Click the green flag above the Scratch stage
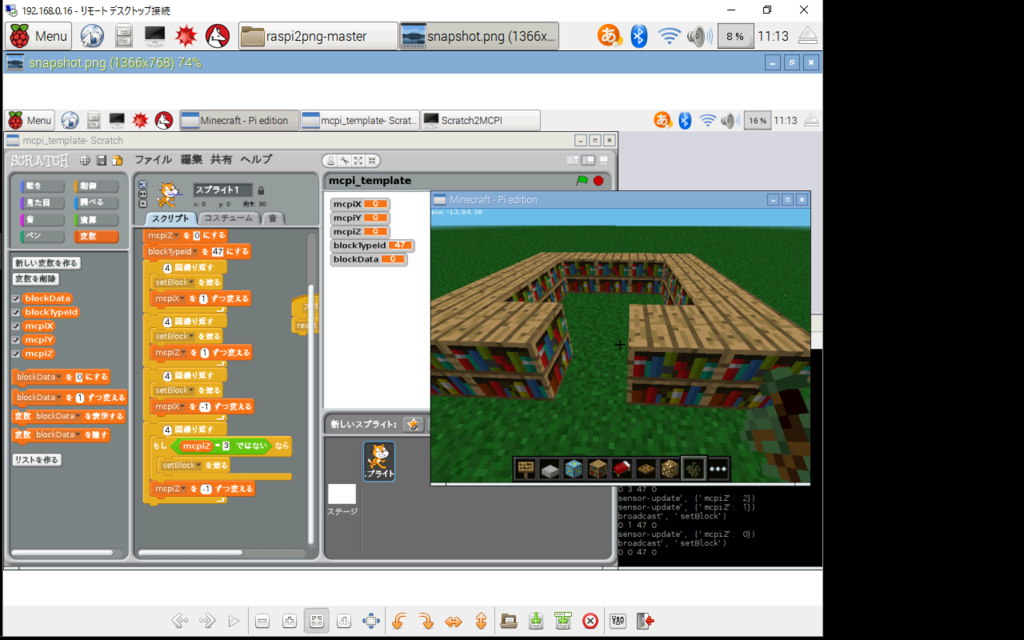Viewport: 1024px width, 640px height. coord(582,180)
